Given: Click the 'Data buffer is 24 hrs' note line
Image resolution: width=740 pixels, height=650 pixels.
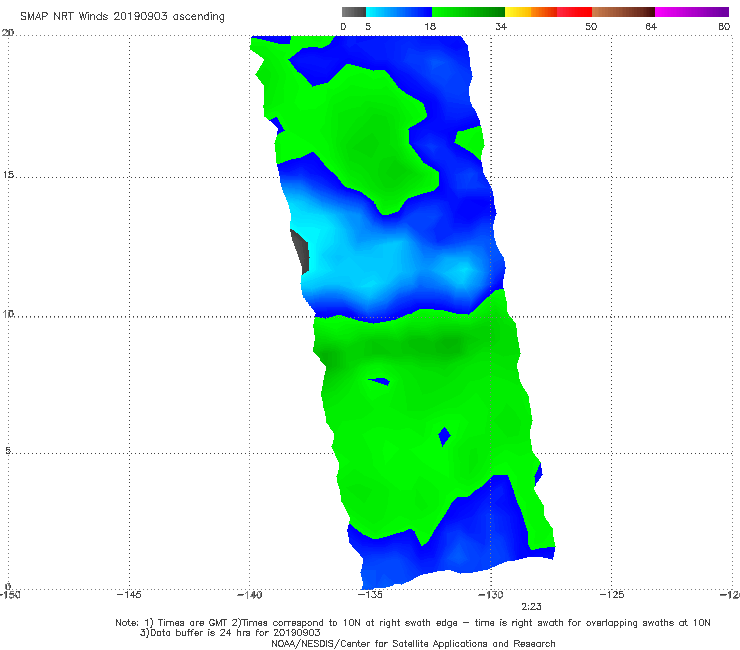Looking at the screenshot, I should [230, 633].
